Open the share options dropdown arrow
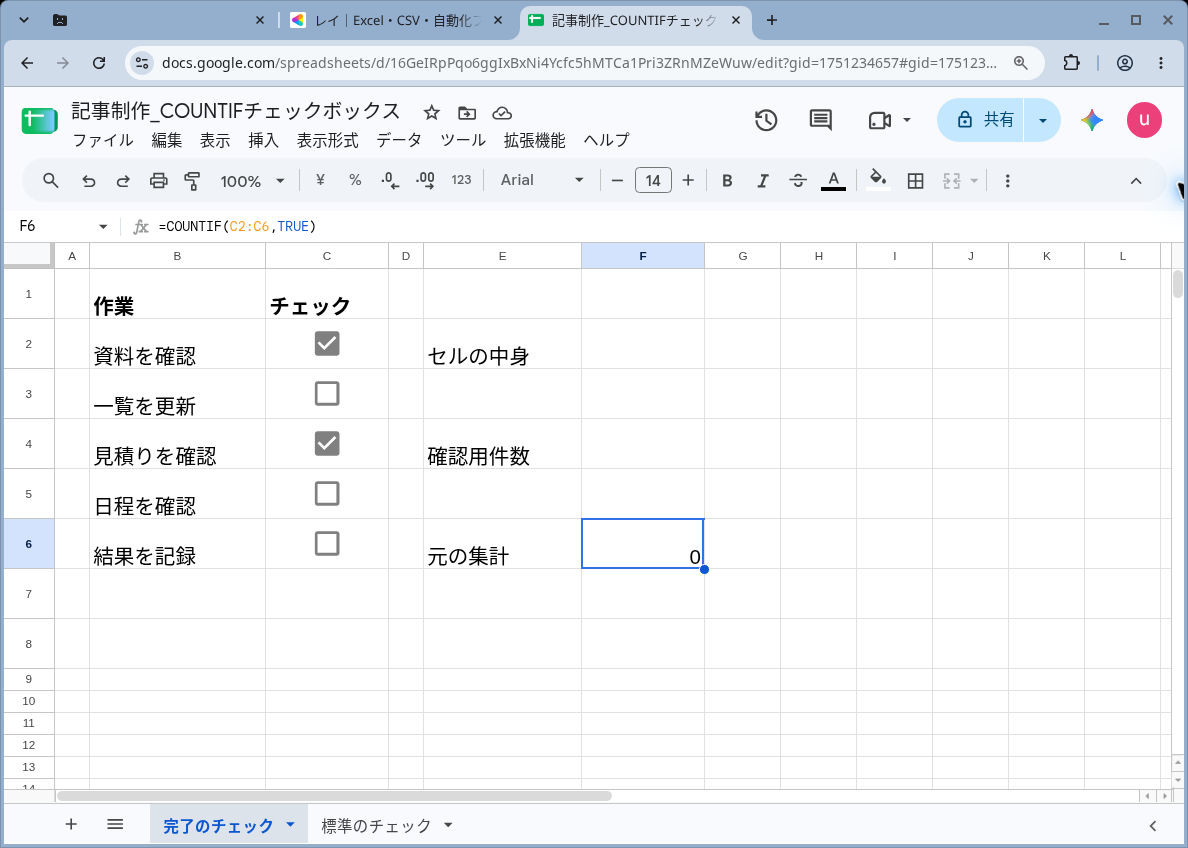 1043,120
